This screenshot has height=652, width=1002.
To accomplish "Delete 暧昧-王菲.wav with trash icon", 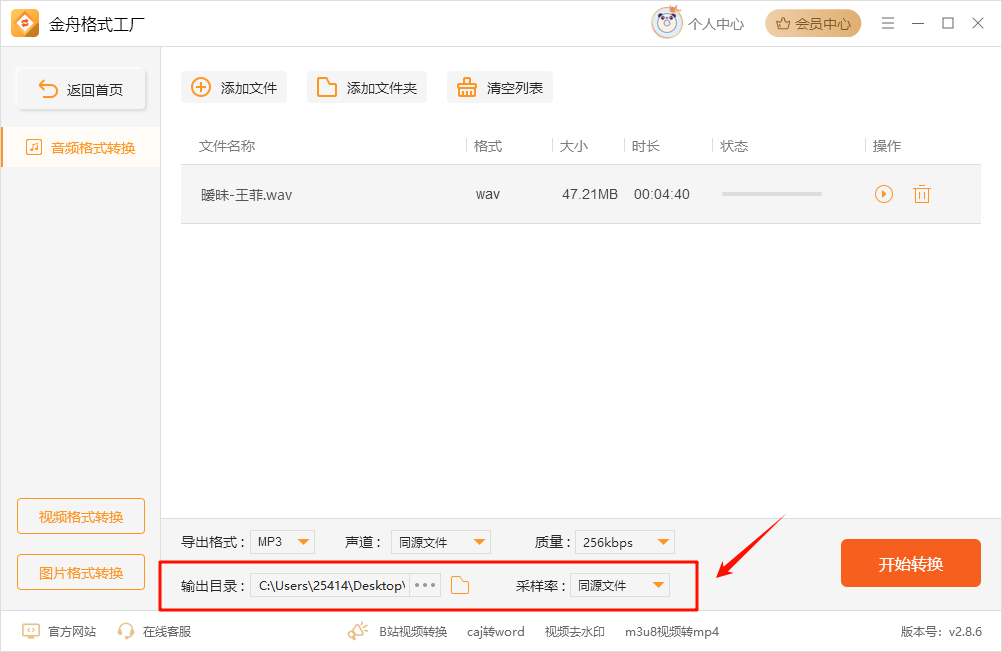I will pos(921,194).
